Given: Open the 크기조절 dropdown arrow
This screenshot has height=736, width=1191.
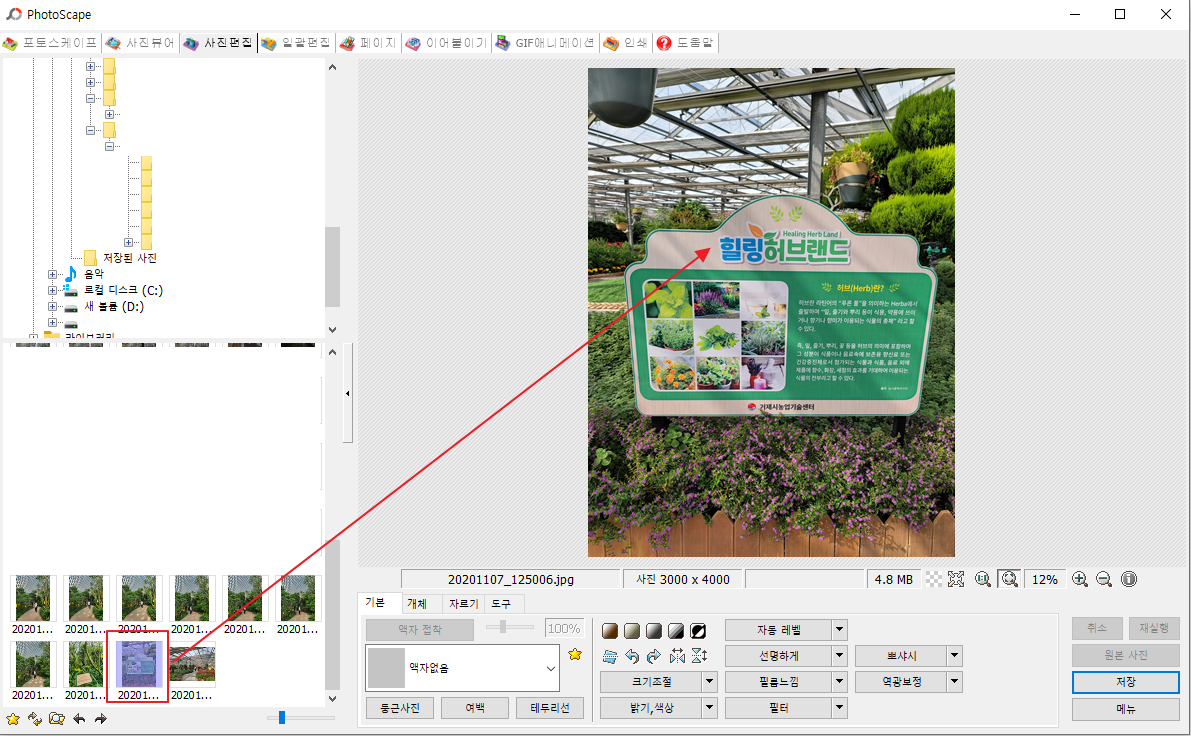Looking at the screenshot, I should pyautogui.click(x=709, y=682).
